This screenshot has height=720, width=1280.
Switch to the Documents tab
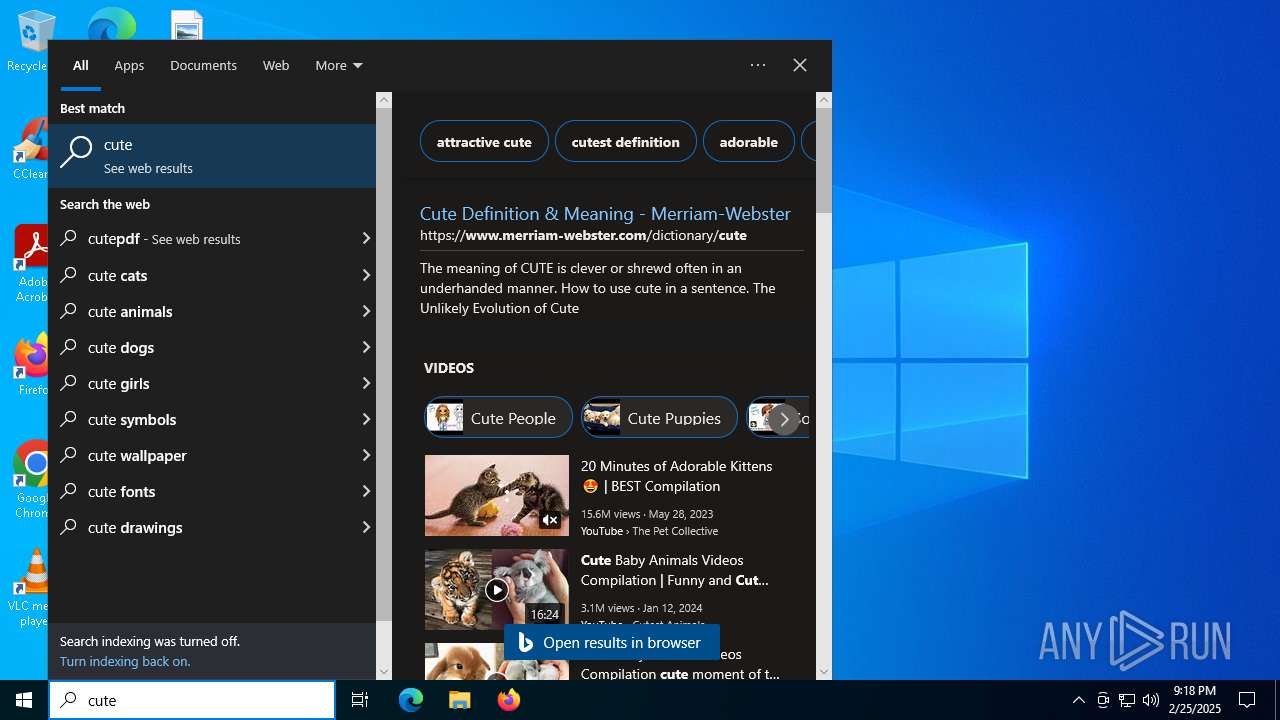click(203, 65)
